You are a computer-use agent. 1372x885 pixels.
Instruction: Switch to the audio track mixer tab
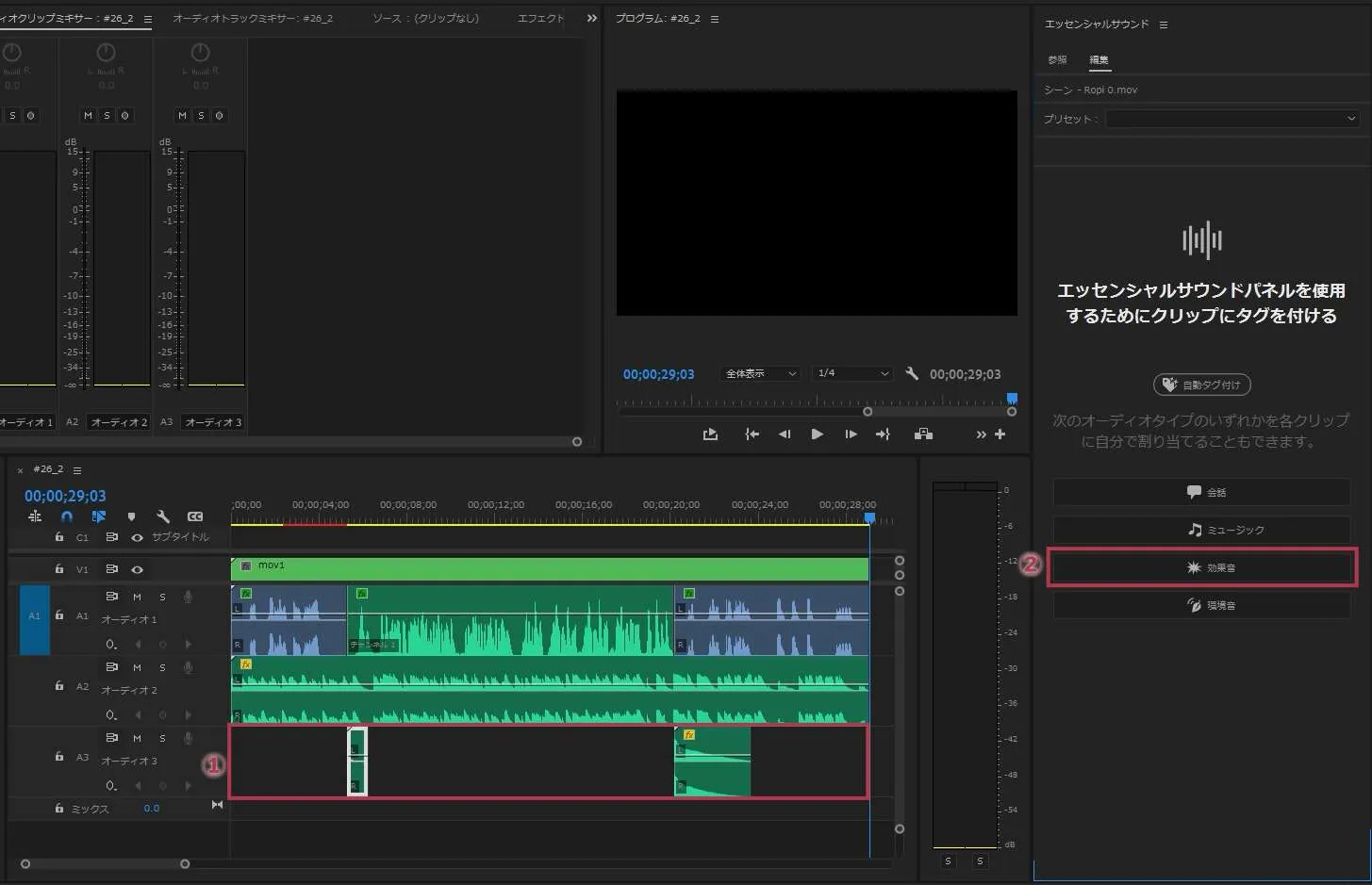pyautogui.click(x=253, y=18)
